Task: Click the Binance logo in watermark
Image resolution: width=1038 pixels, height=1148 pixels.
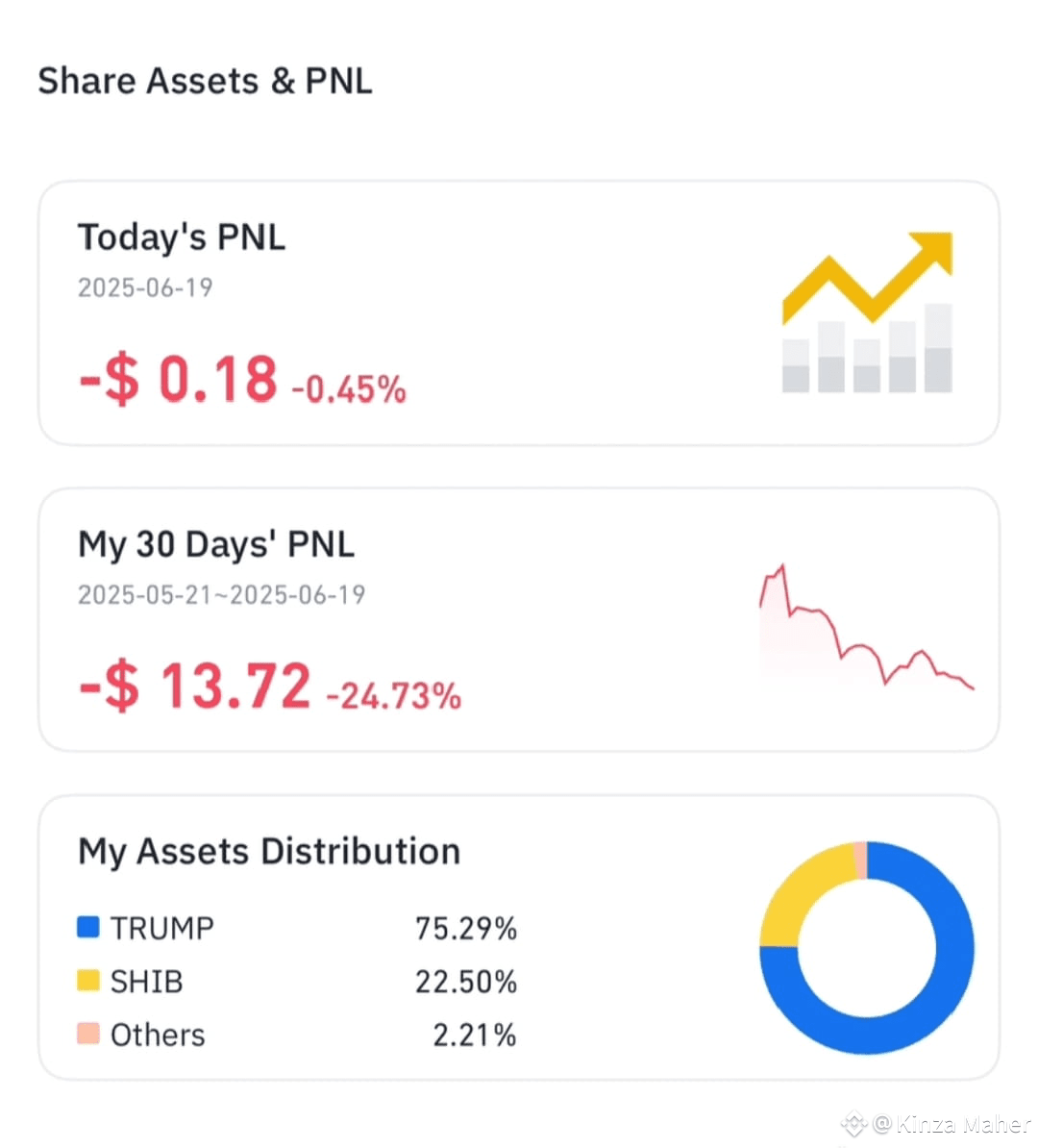Action: [854, 1123]
